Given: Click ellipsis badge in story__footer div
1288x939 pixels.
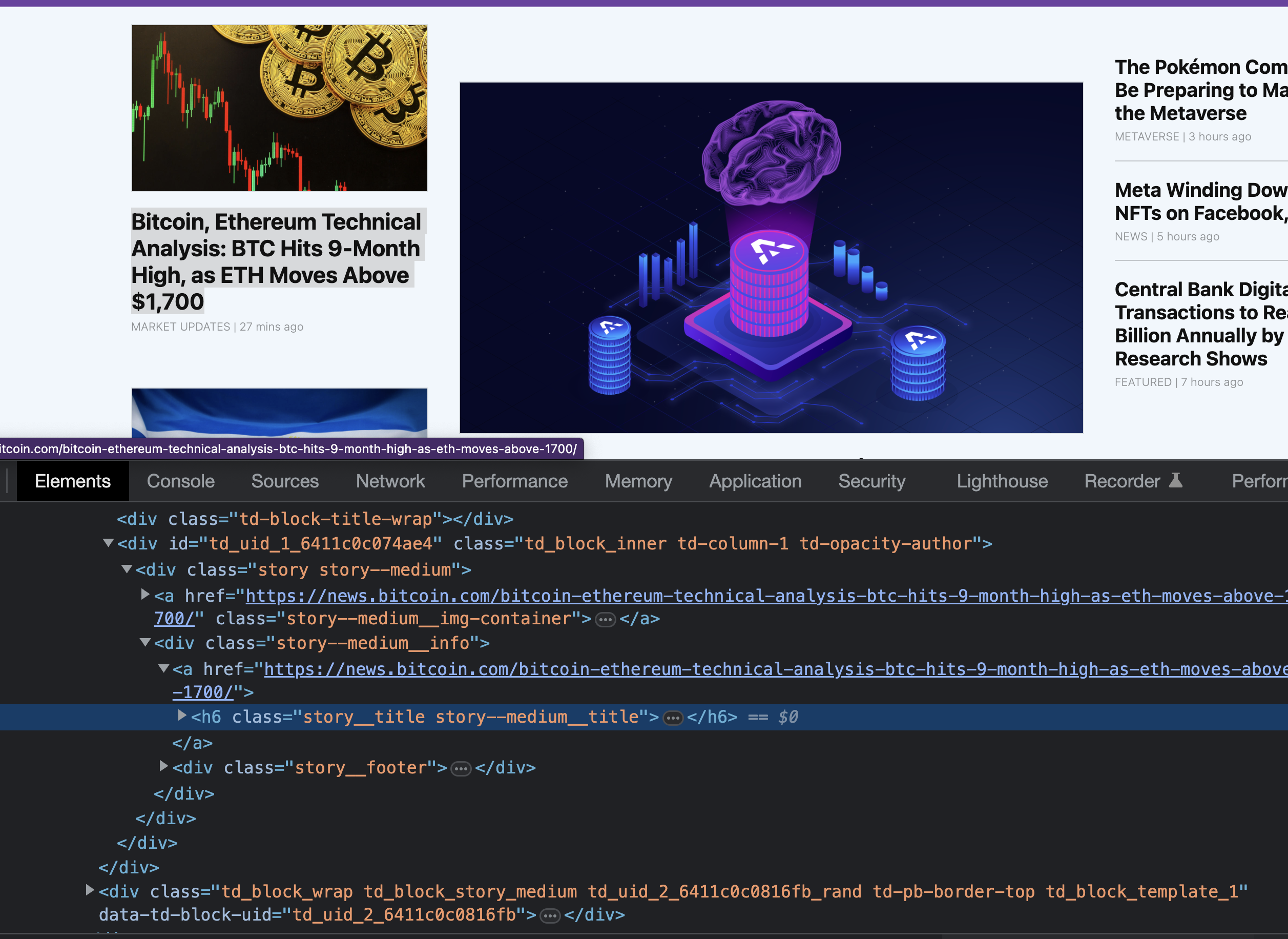Looking at the screenshot, I should (461, 768).
